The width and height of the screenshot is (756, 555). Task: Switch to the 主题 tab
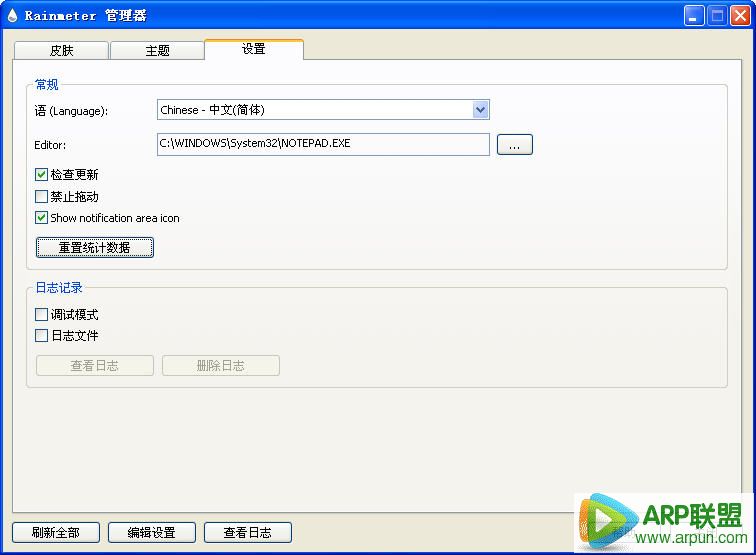click(157, 50)
